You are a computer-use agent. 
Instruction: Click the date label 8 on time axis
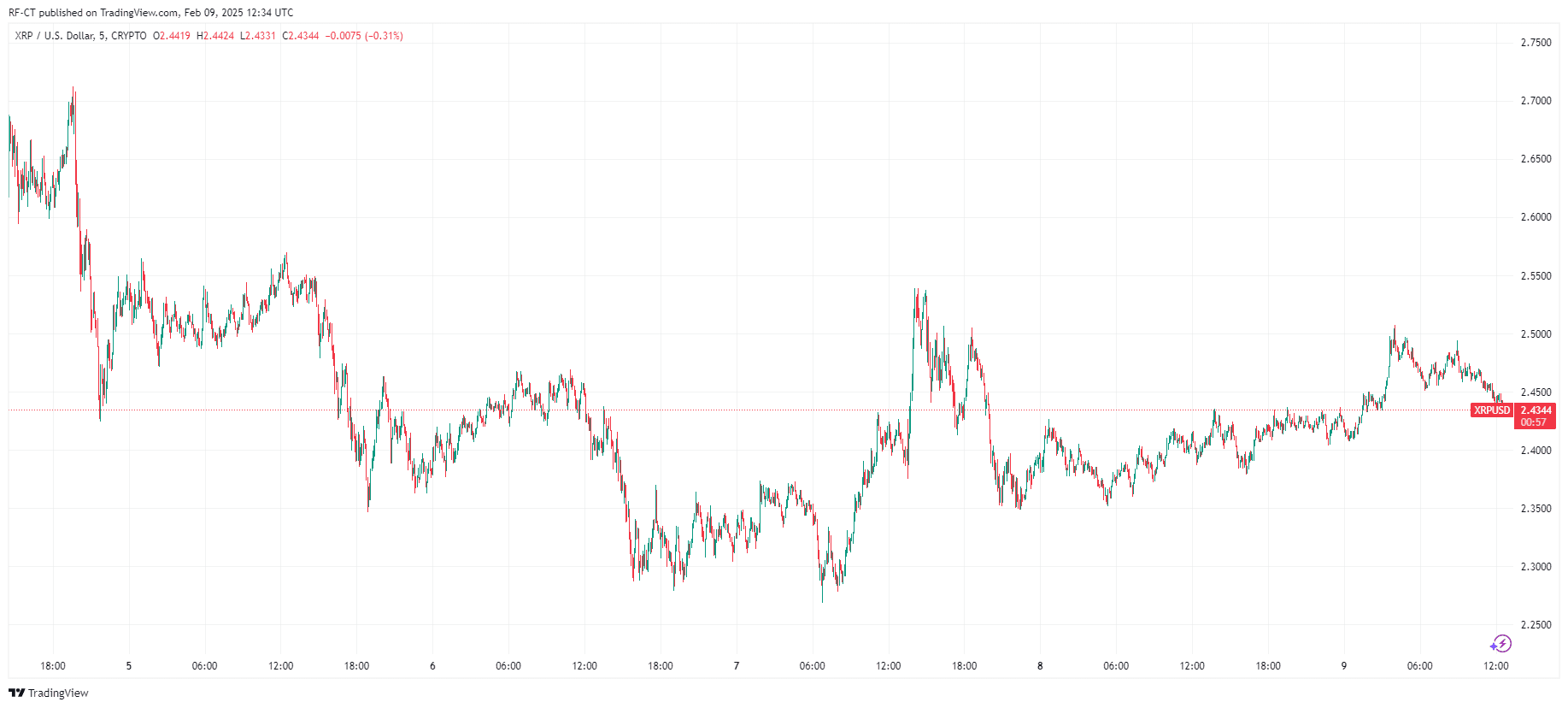1040,666
